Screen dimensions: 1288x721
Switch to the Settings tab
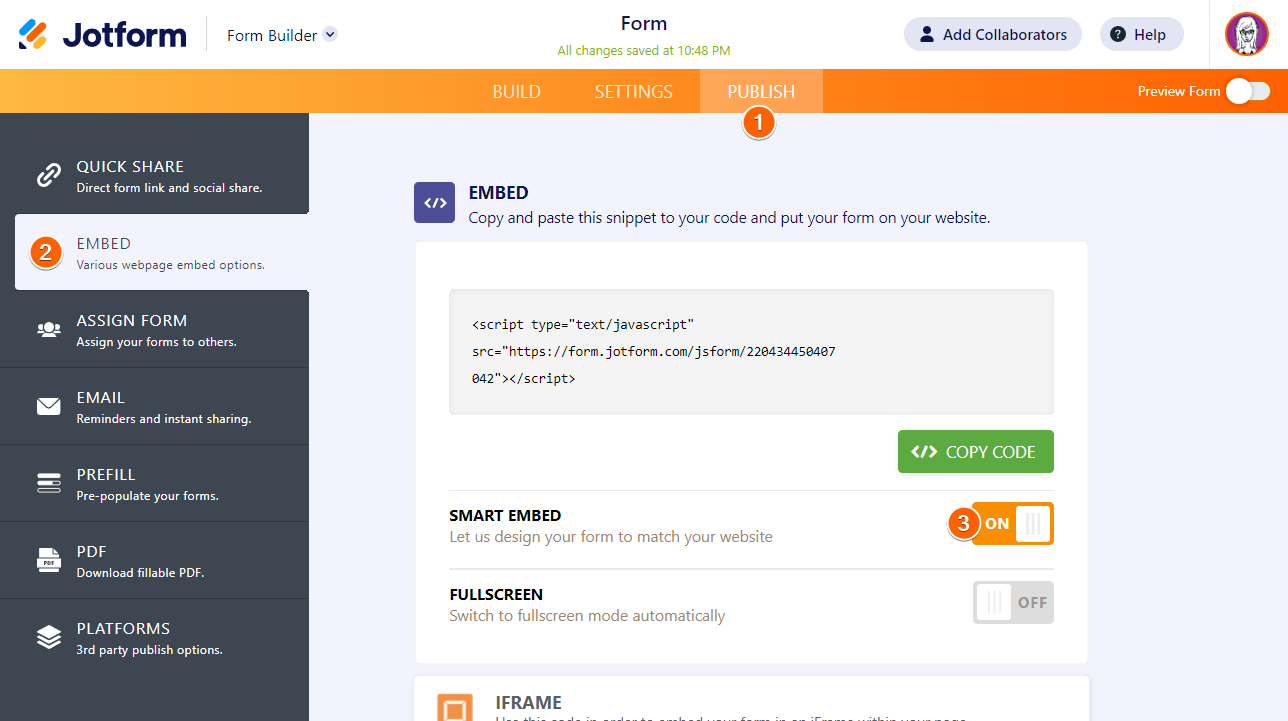tap(634, 92)
